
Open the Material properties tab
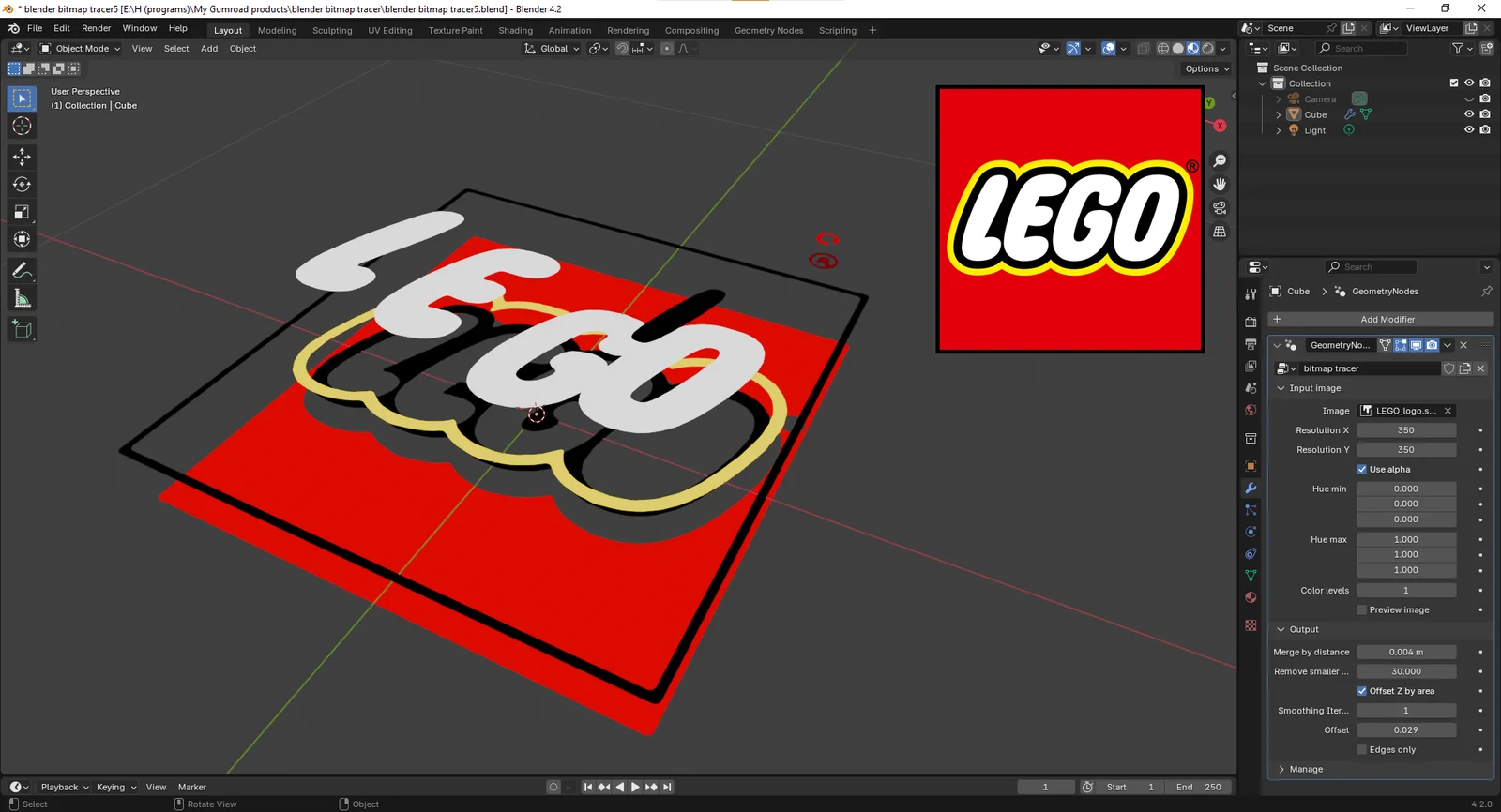point(1251,597)
